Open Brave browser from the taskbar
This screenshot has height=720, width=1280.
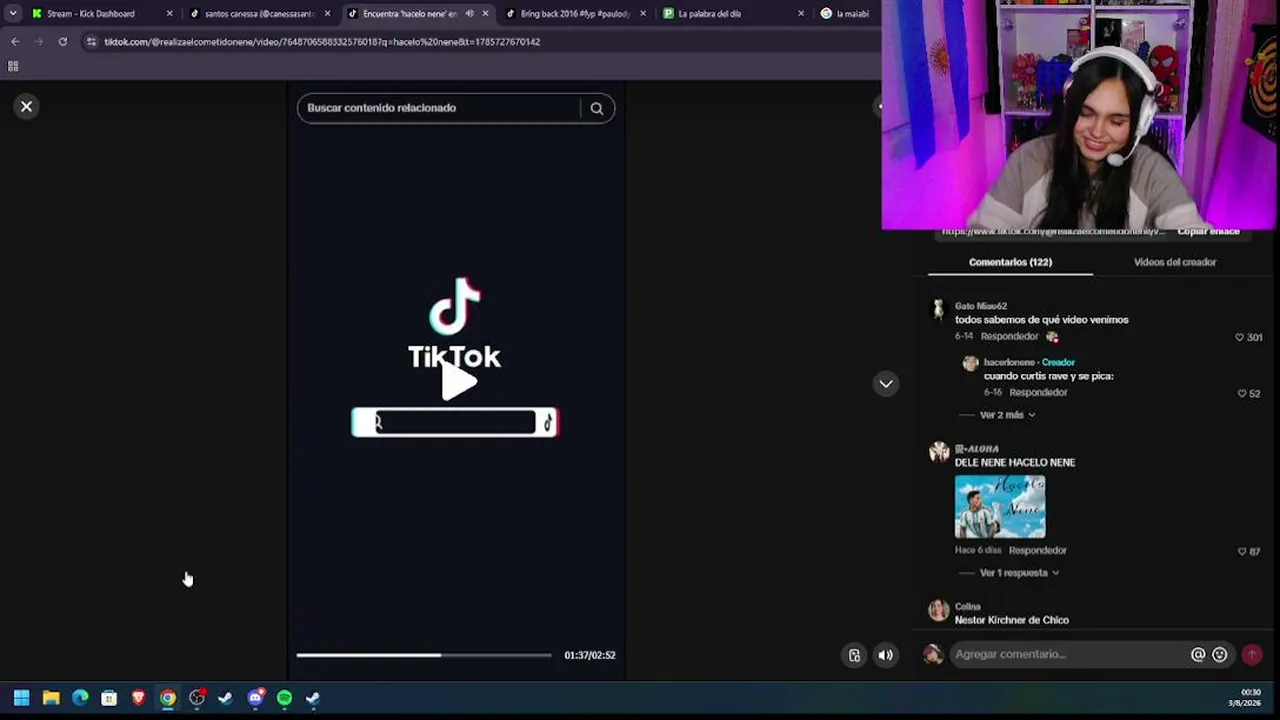pyautogui.click(x=138, y=698)
